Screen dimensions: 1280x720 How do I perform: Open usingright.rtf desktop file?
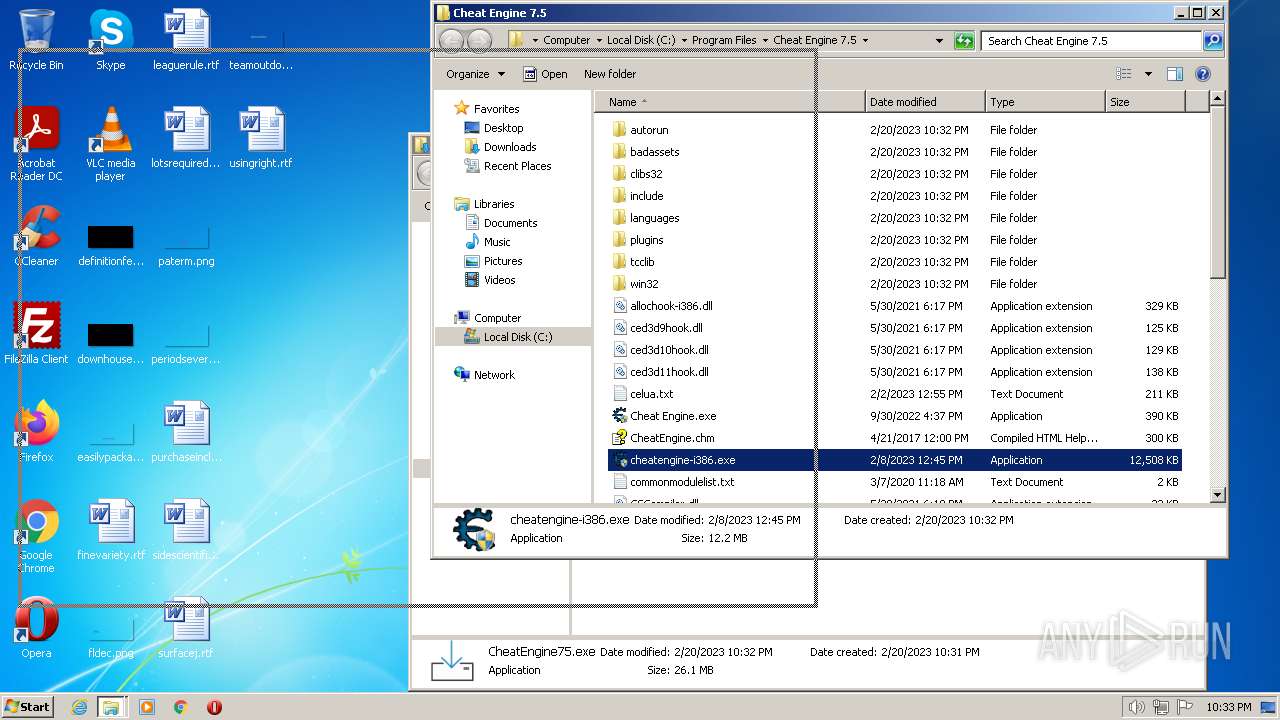(x=261, y=138)
